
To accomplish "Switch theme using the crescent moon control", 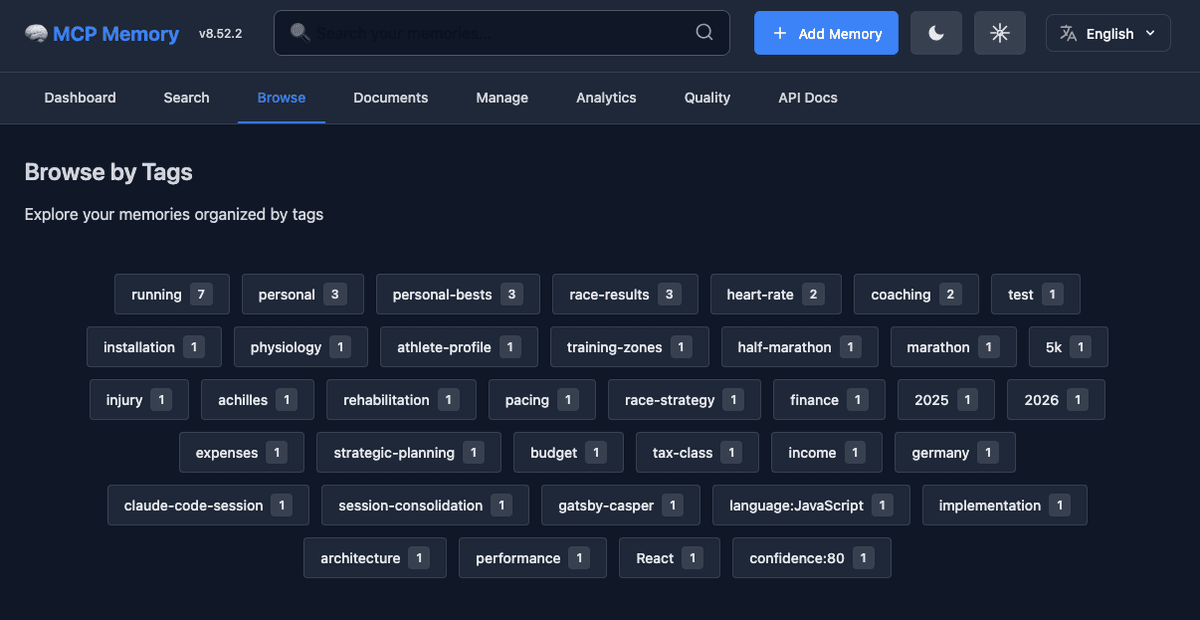I will tap(936, 32).
